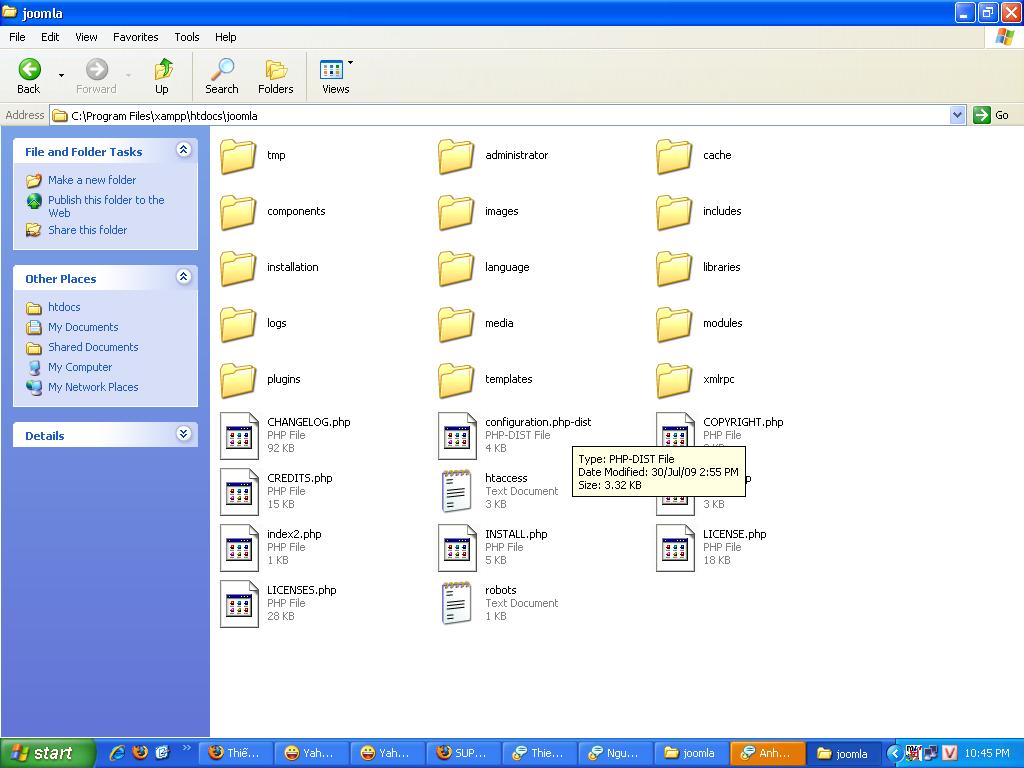Select the installation folder icon
Image resolution: width=1024 pixels, height=768 pixels.
point(238,268)
